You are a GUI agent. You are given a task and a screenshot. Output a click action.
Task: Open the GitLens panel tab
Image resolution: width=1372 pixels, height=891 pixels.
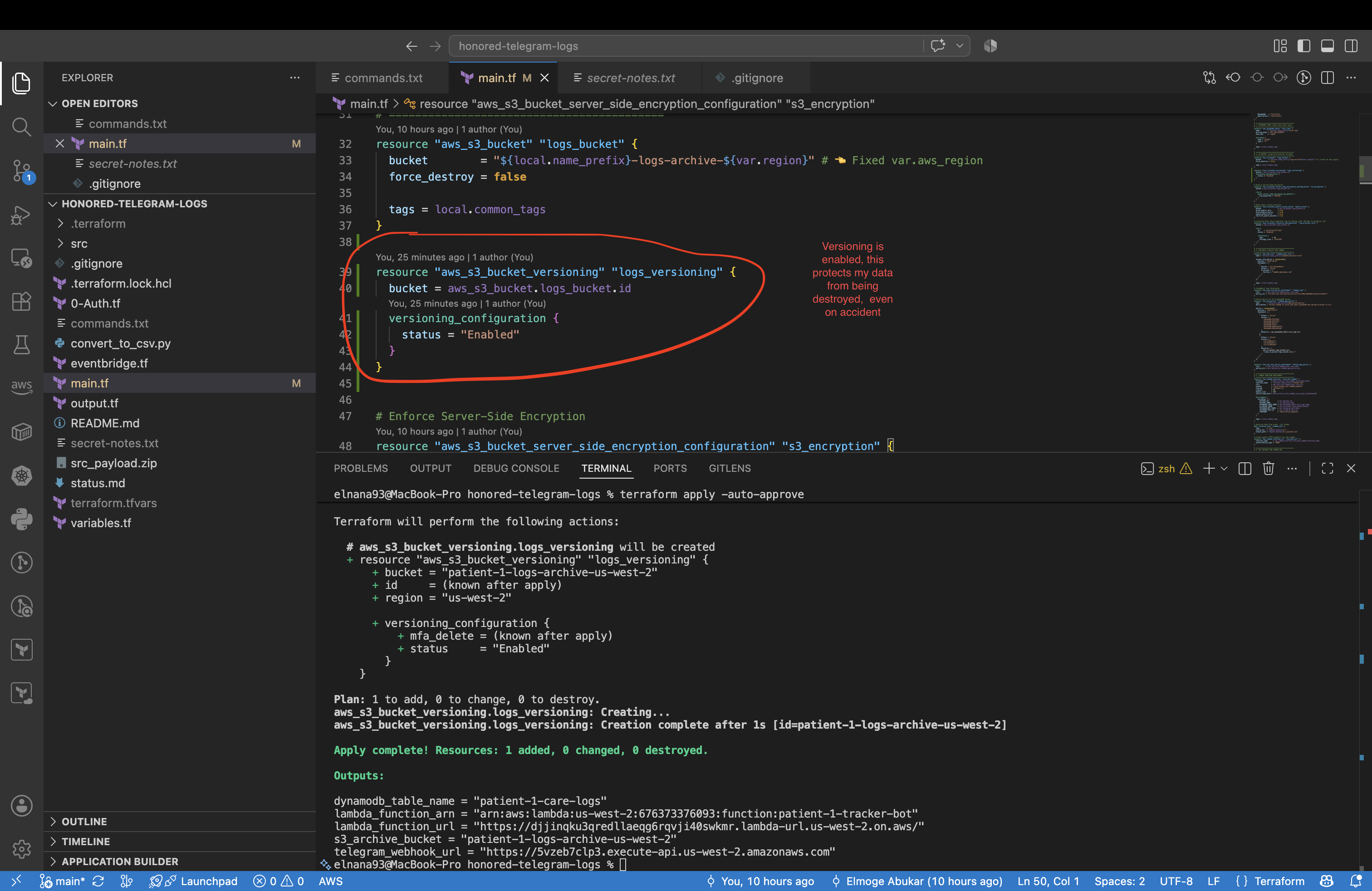730,468
